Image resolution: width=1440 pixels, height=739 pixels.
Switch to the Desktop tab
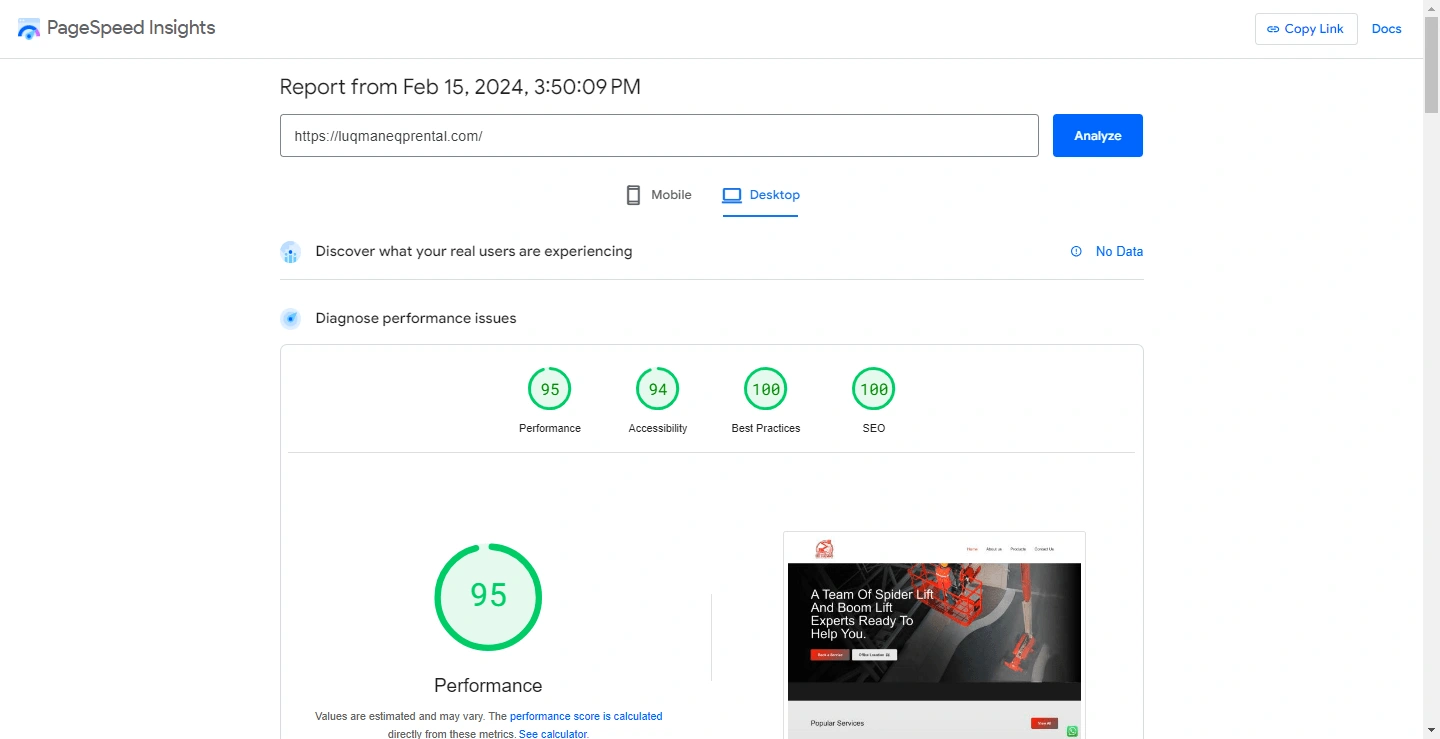[x=761, y=195]
